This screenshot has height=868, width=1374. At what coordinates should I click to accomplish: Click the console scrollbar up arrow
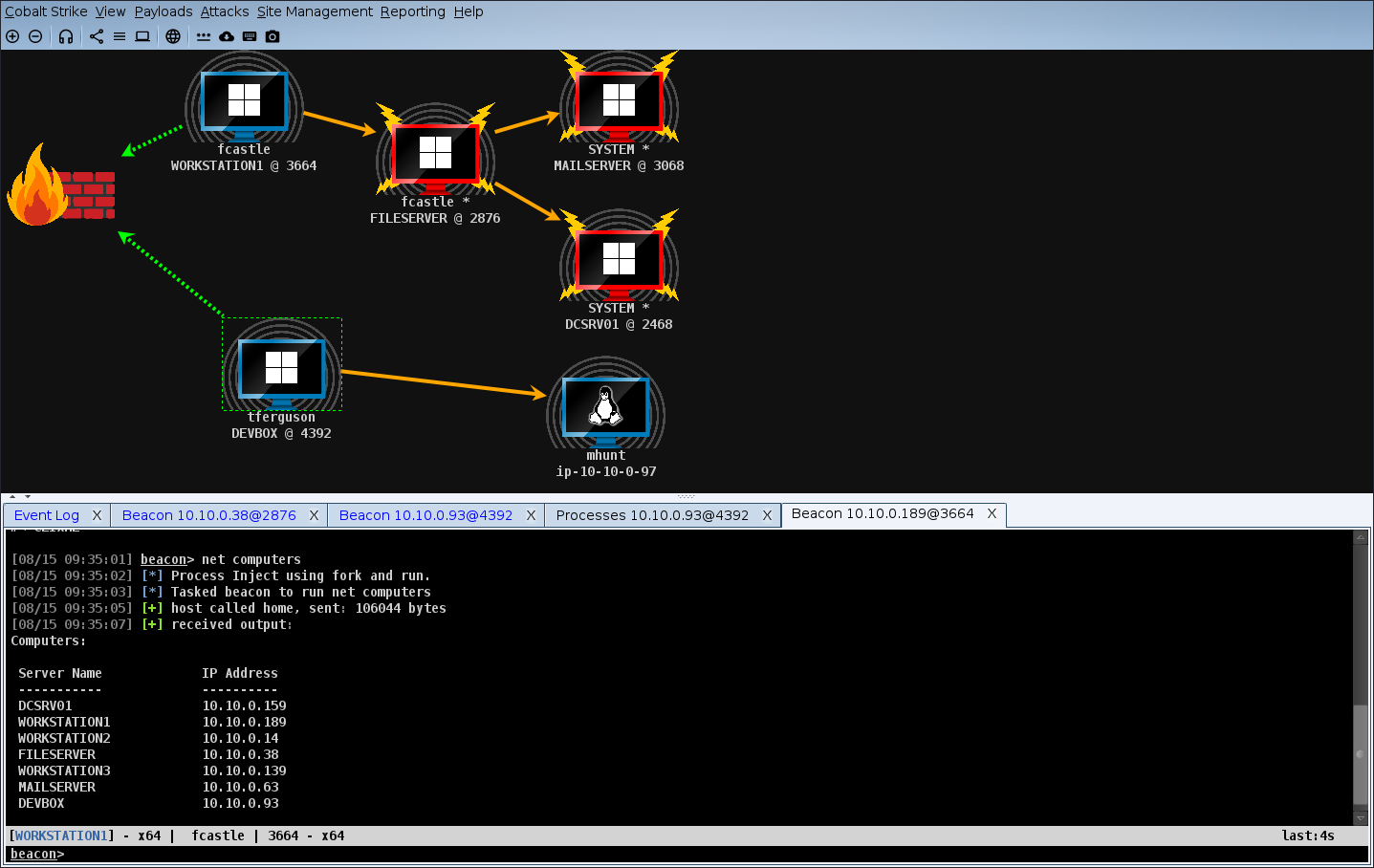point(1361,537)
